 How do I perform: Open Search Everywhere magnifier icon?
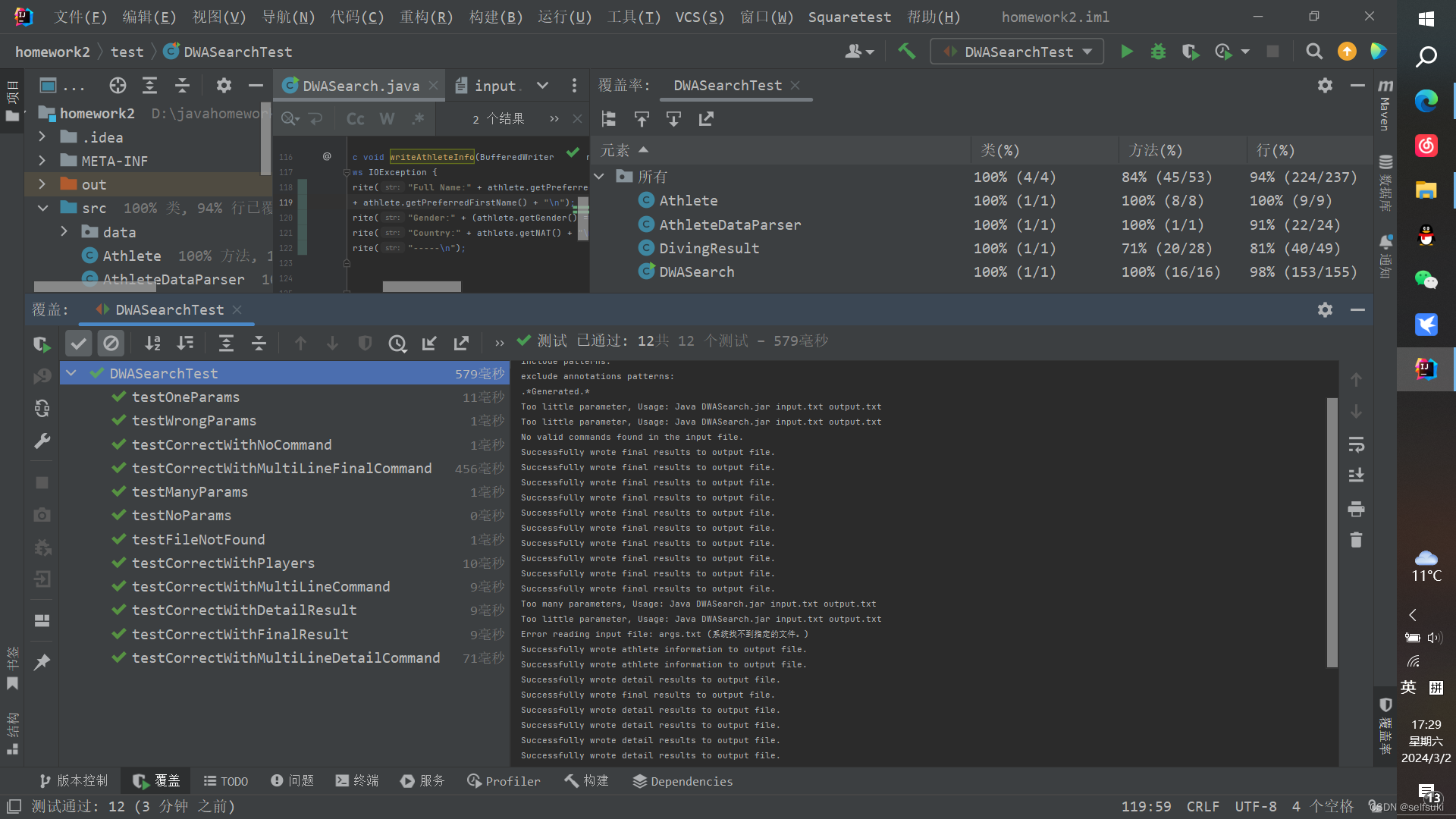1314,52
